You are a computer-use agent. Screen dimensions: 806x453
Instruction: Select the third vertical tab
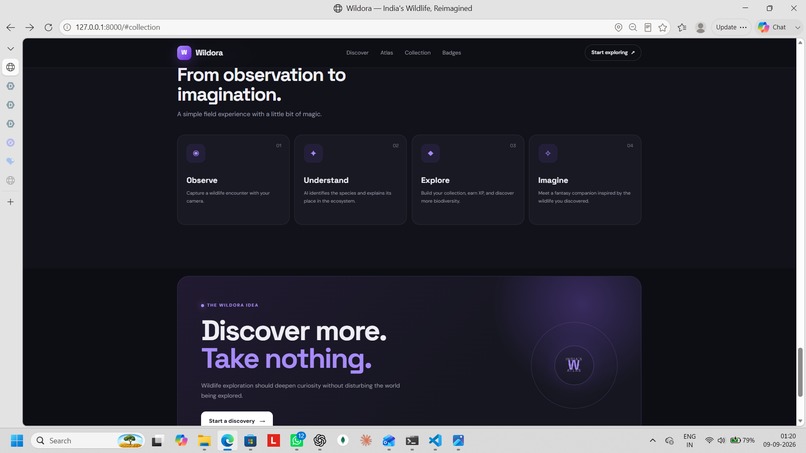coord(11,105)
